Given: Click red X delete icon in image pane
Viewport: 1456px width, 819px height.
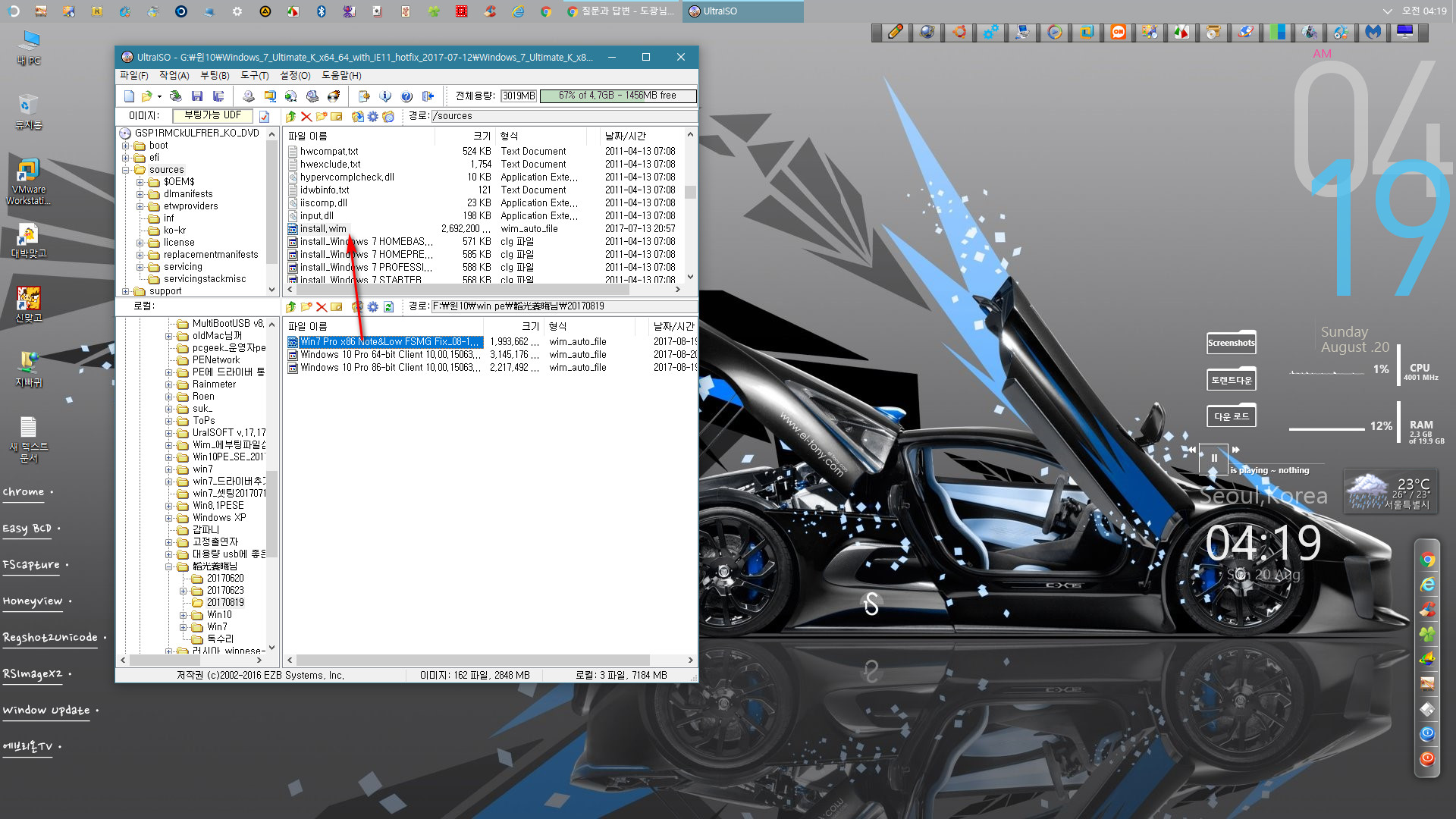Looking at the screenshot, I should [306, 116].
